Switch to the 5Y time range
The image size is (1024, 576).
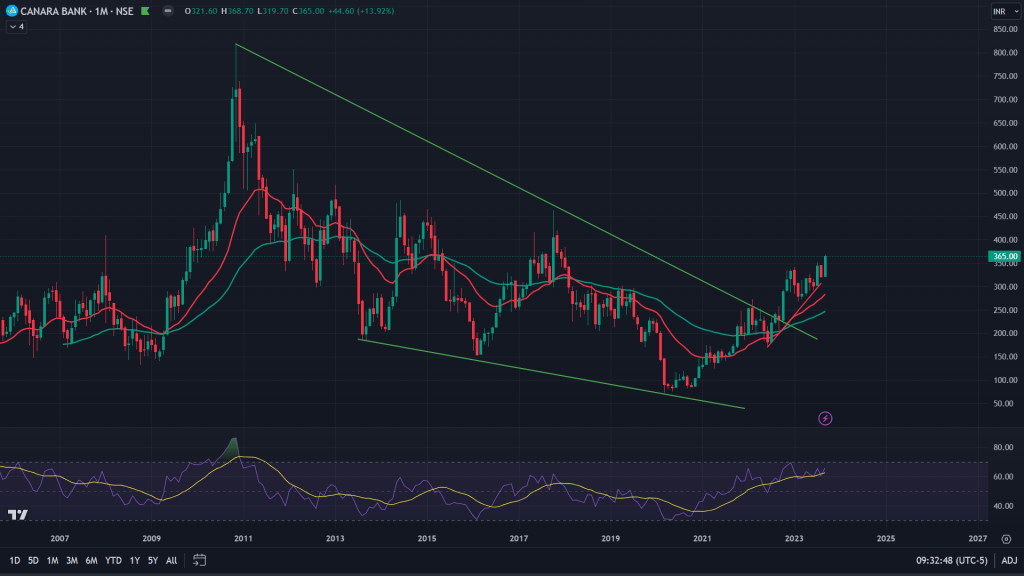coord(153,560)
